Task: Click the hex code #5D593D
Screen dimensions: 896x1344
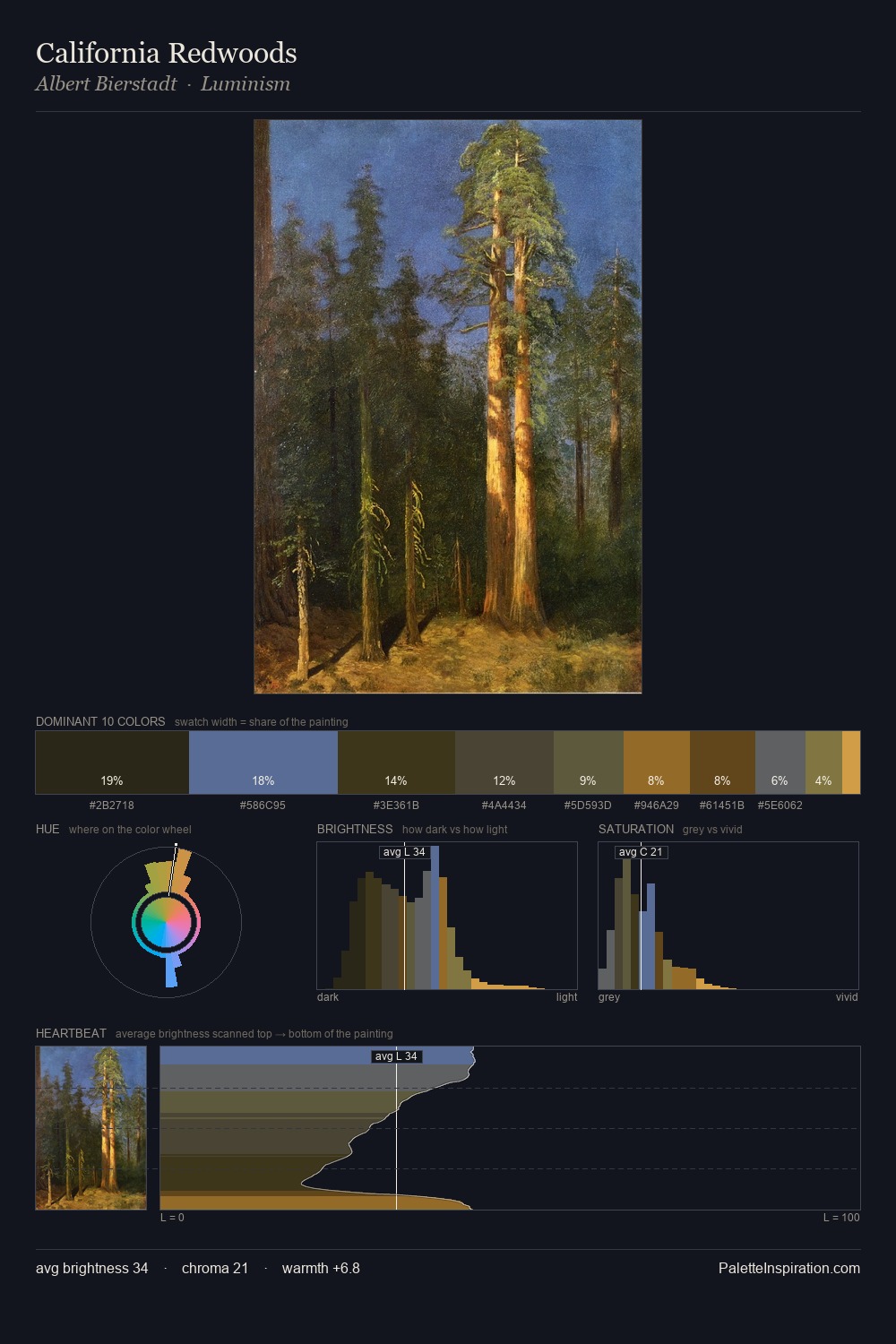Action: (588, 806)
